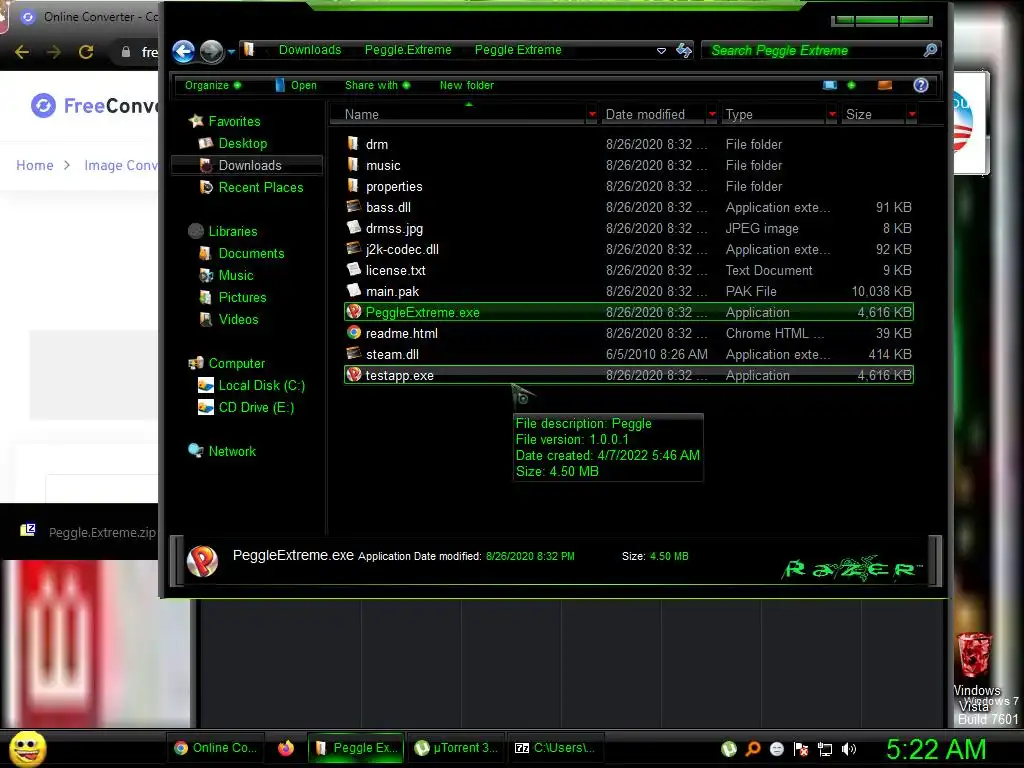Select Network in navigation pane
Viewport: 1024px width, 768px height.
click(232, 451)
